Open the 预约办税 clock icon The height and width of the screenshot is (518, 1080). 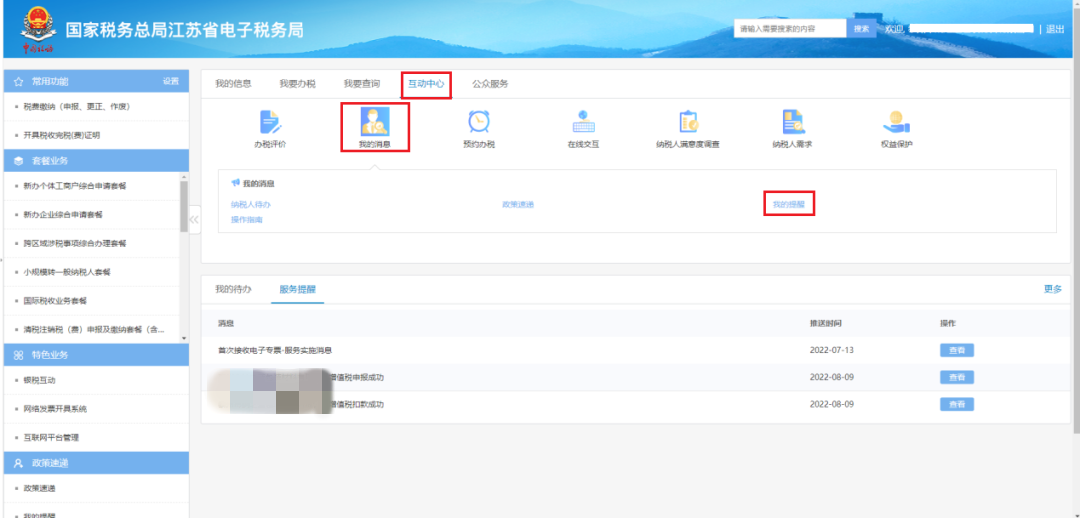pos(479,121)
